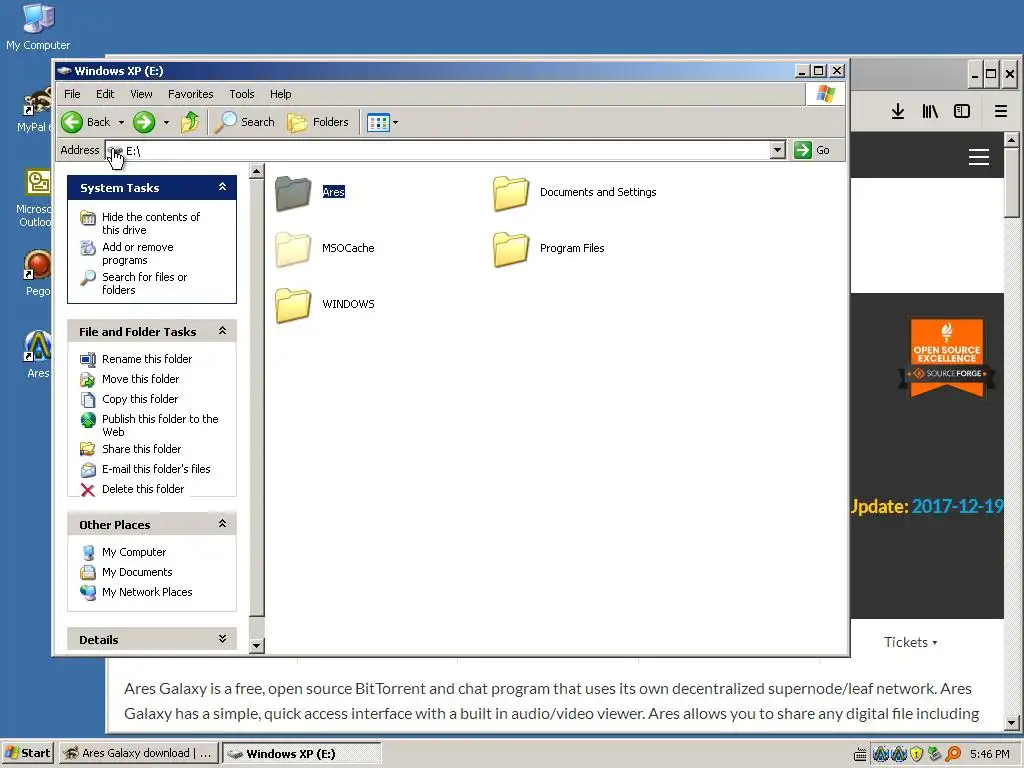Open the Views icon button

pos(378,122)
